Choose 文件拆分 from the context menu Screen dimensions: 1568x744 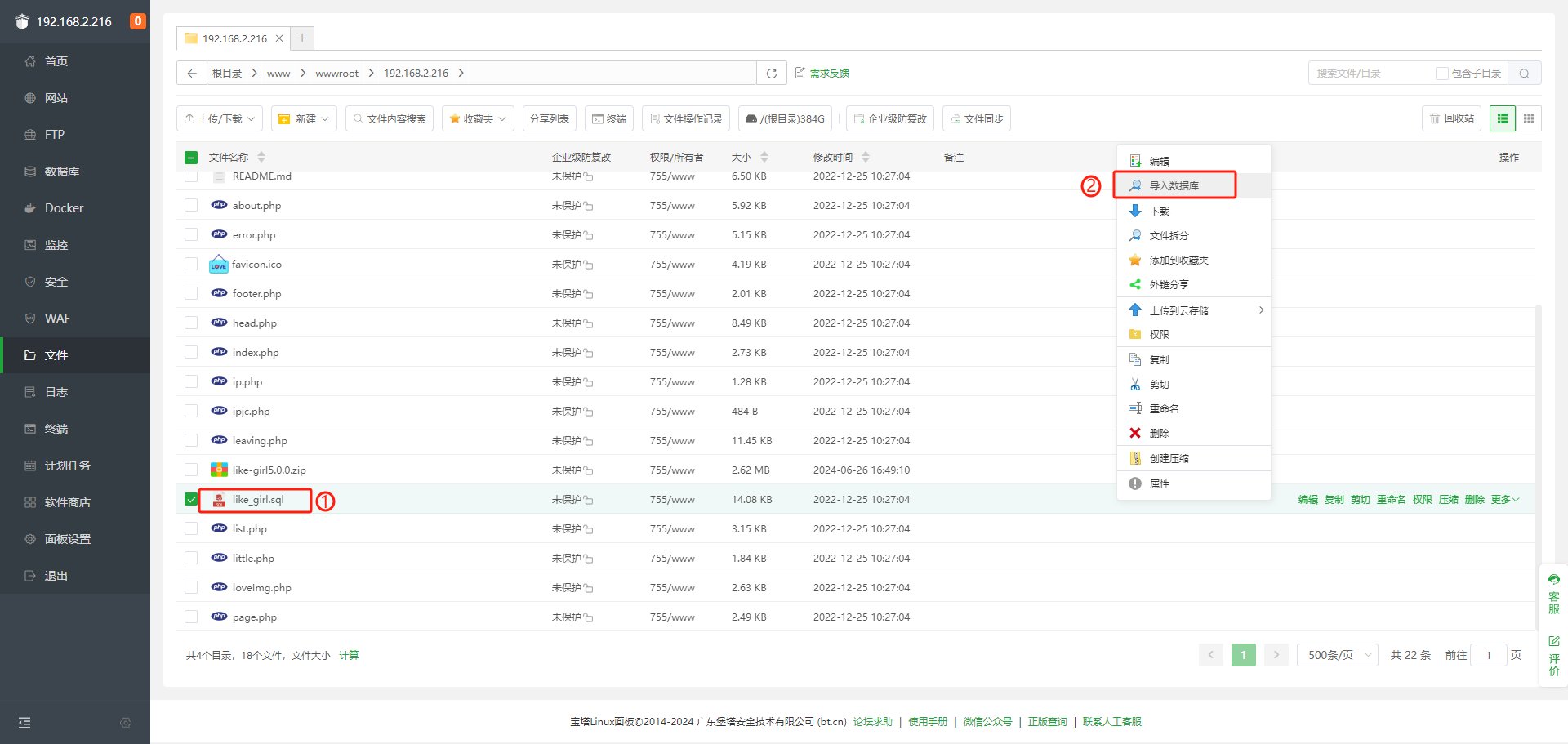(x=1194, y=235)
